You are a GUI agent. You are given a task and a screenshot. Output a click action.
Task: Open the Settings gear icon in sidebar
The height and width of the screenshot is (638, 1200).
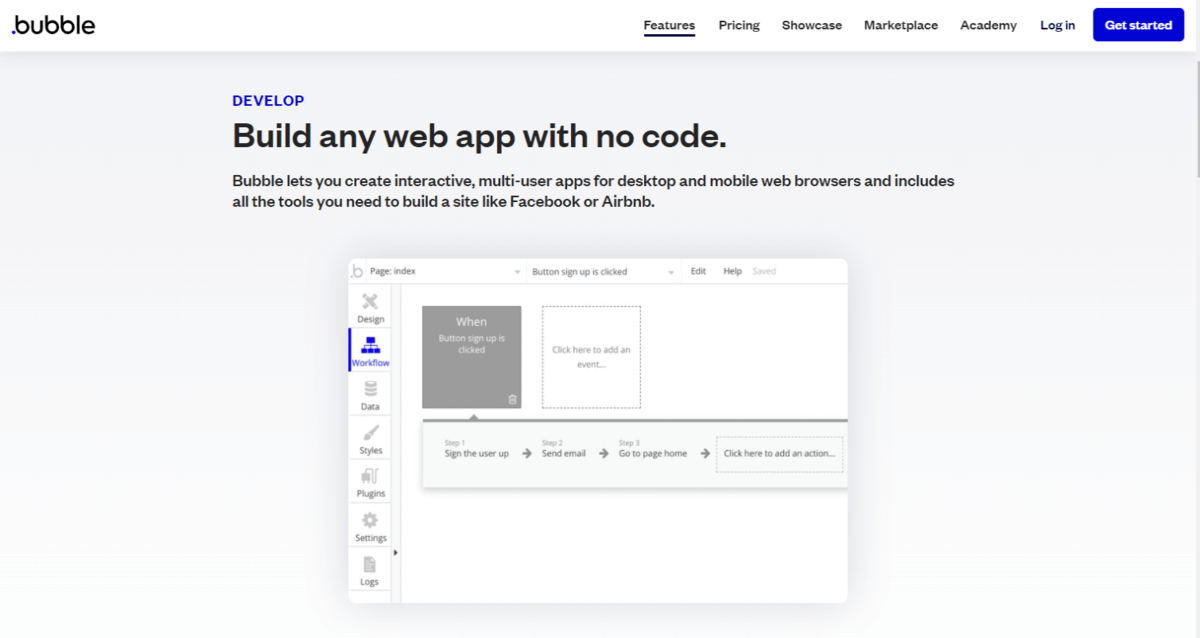click(370, 521)
